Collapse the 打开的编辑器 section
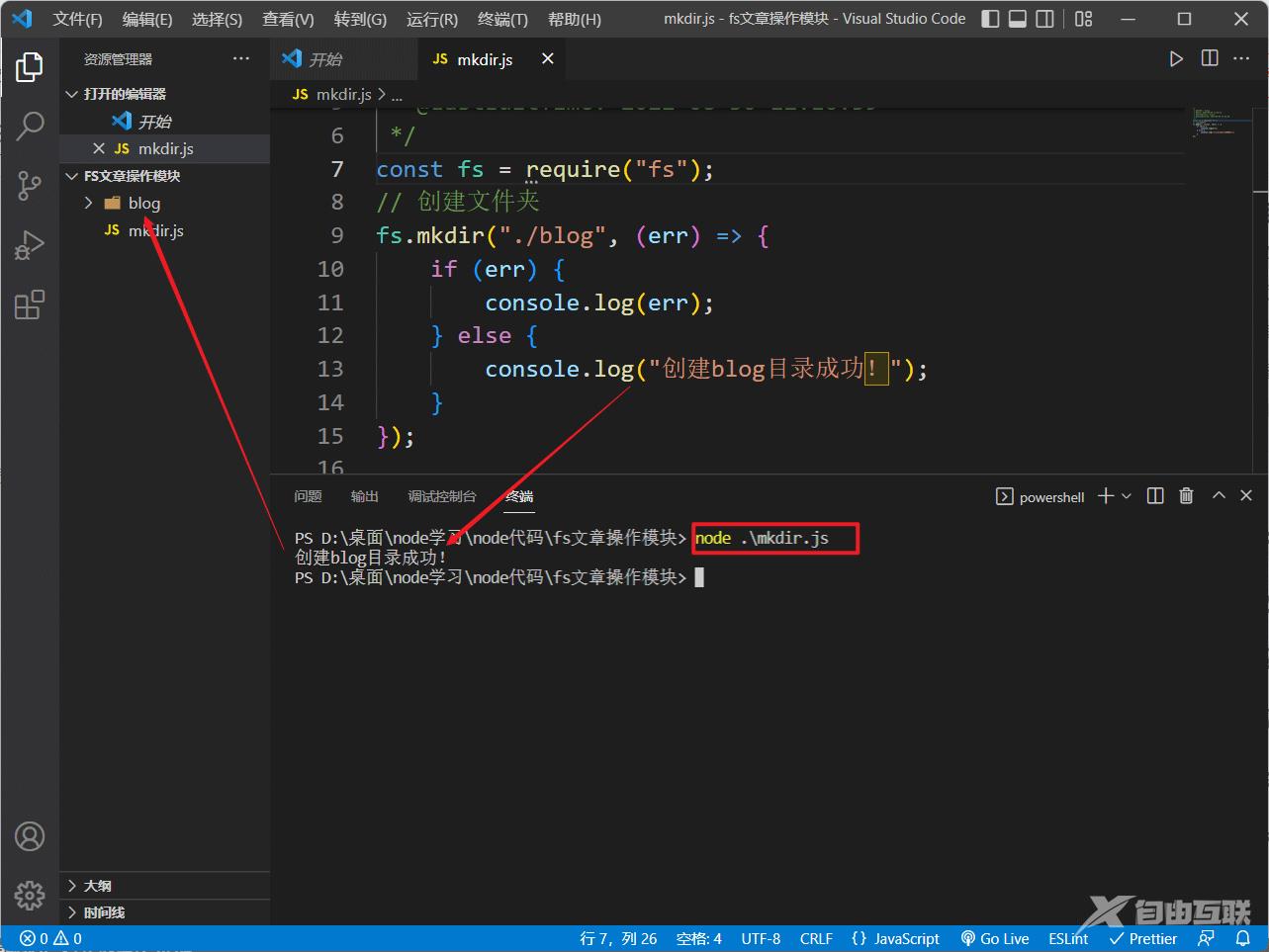 (164, 94)
